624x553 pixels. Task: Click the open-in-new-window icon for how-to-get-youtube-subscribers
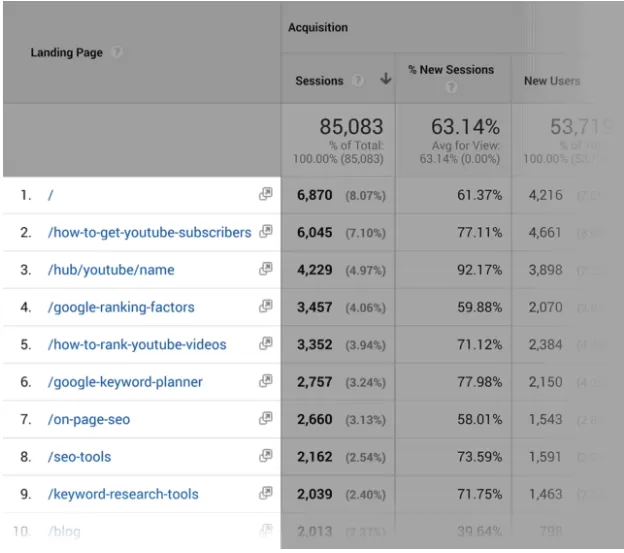click(265, 232)
